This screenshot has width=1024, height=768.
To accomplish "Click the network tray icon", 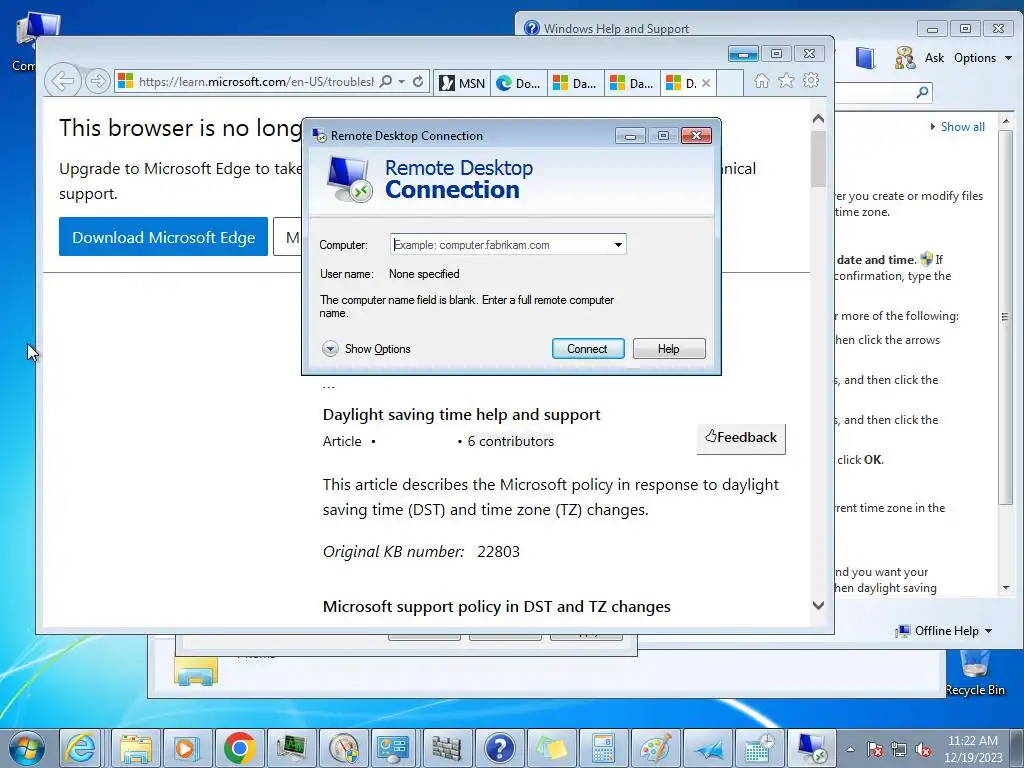I will click(x=899, y=749).
